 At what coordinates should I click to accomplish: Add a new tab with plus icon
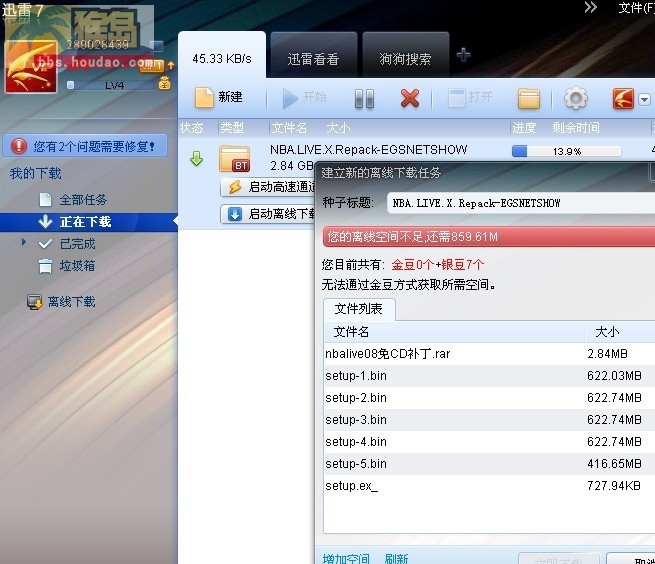point(463,55)
